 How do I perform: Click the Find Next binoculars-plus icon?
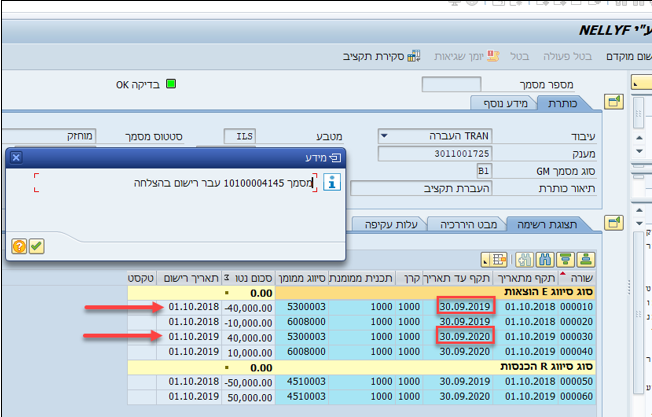(524, 260)
